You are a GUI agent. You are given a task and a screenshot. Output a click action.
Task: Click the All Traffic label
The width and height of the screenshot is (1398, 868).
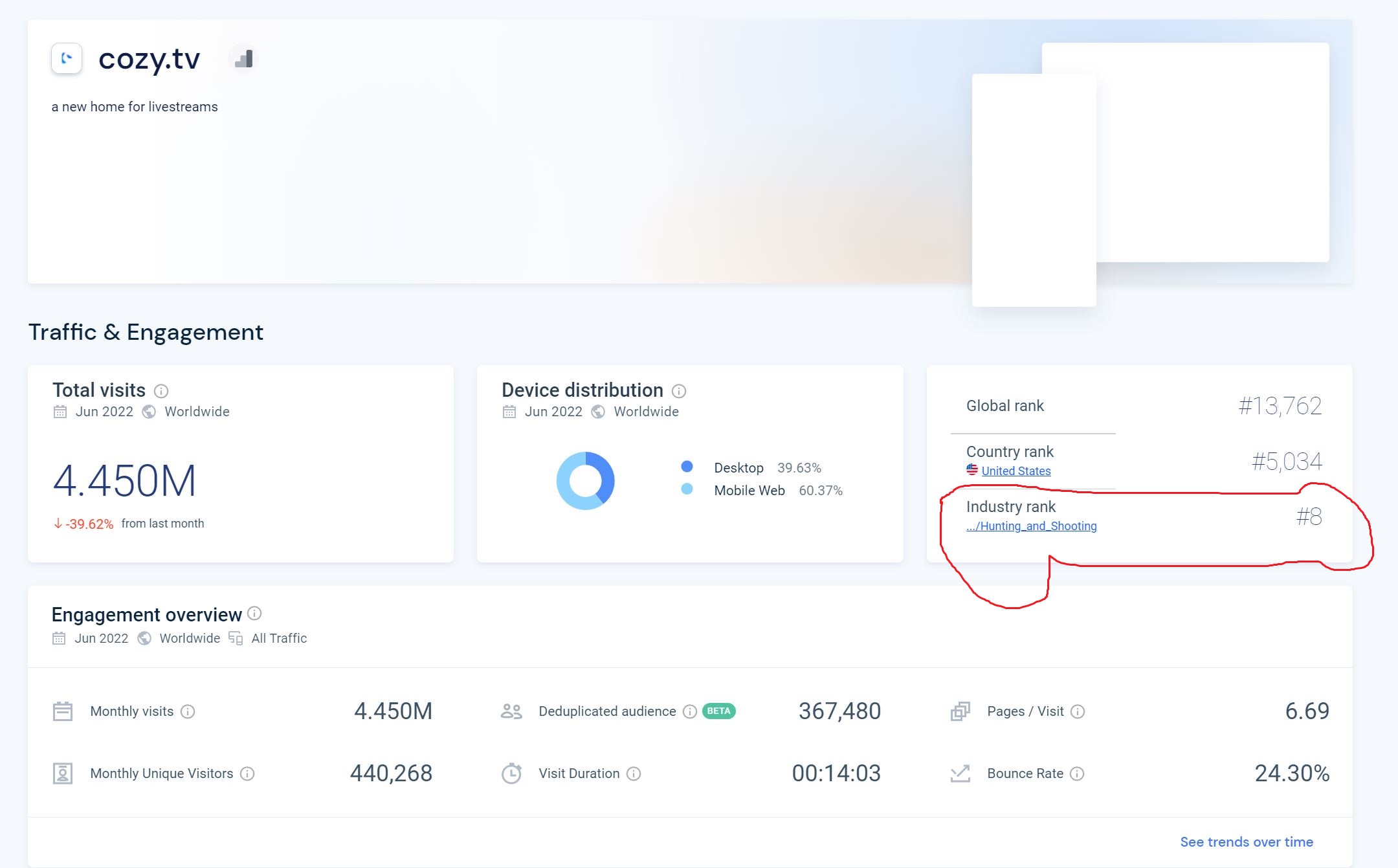[x=279, y=638]
